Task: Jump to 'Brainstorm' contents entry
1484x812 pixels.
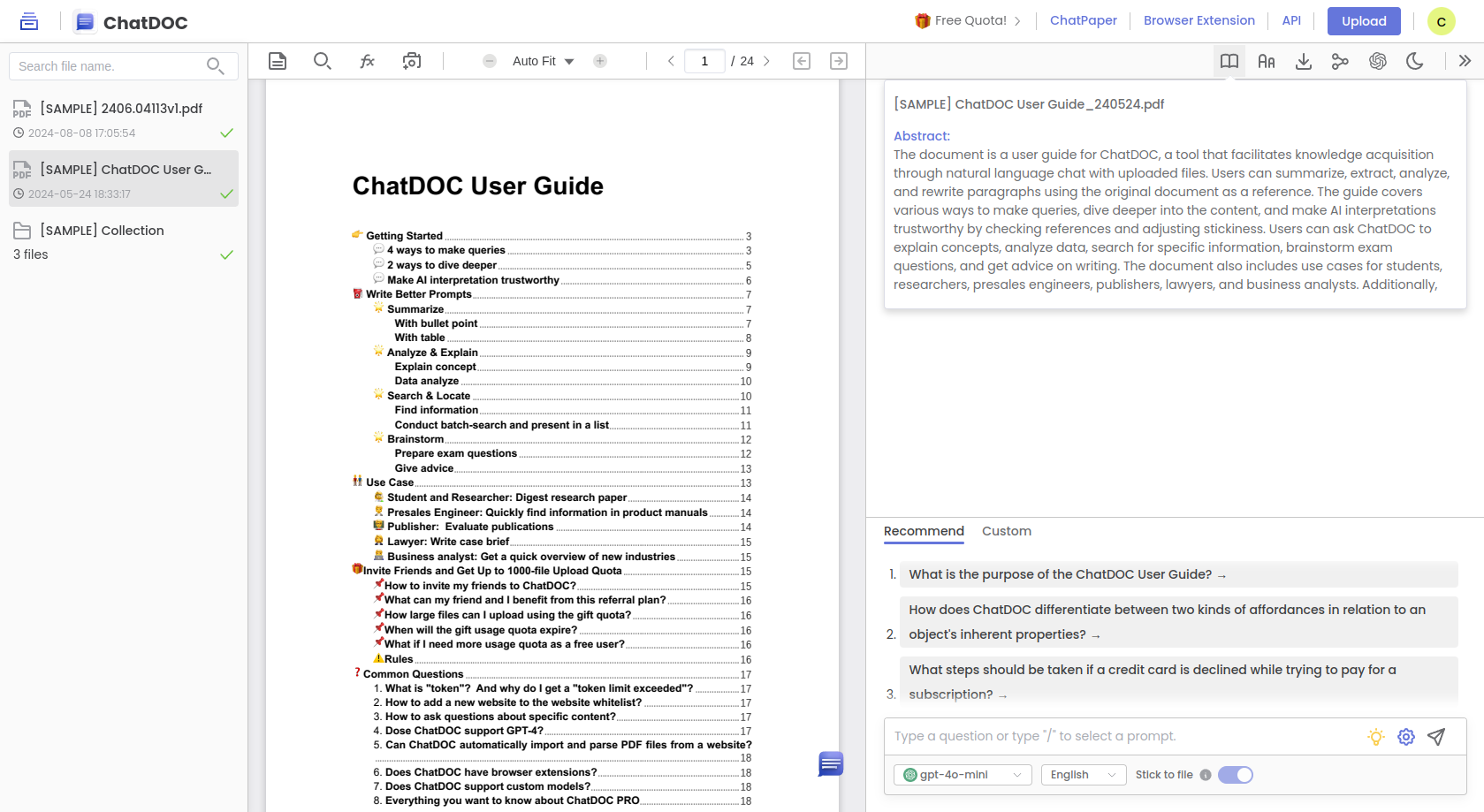Action: 415,439
